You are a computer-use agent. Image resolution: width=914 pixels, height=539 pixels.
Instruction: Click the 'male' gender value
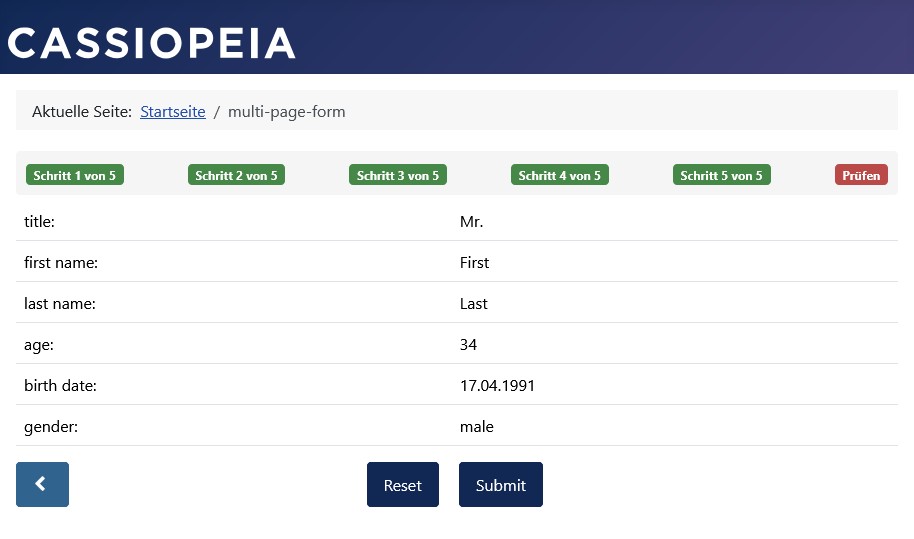477,427
